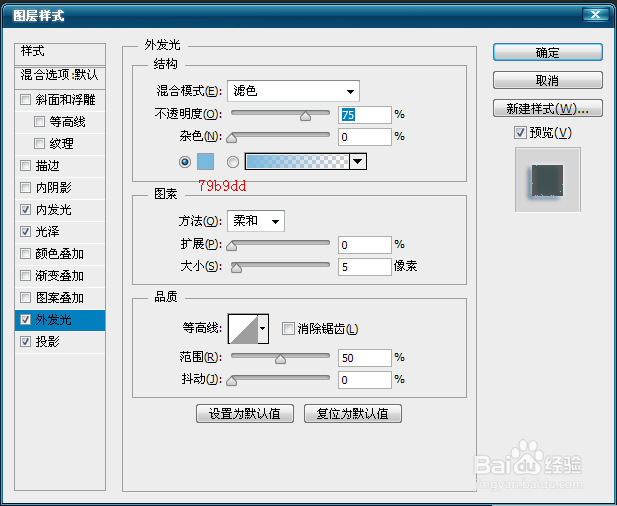
Task: Click the blue-to-transparent gradient bar
Action: click(297, 162)
